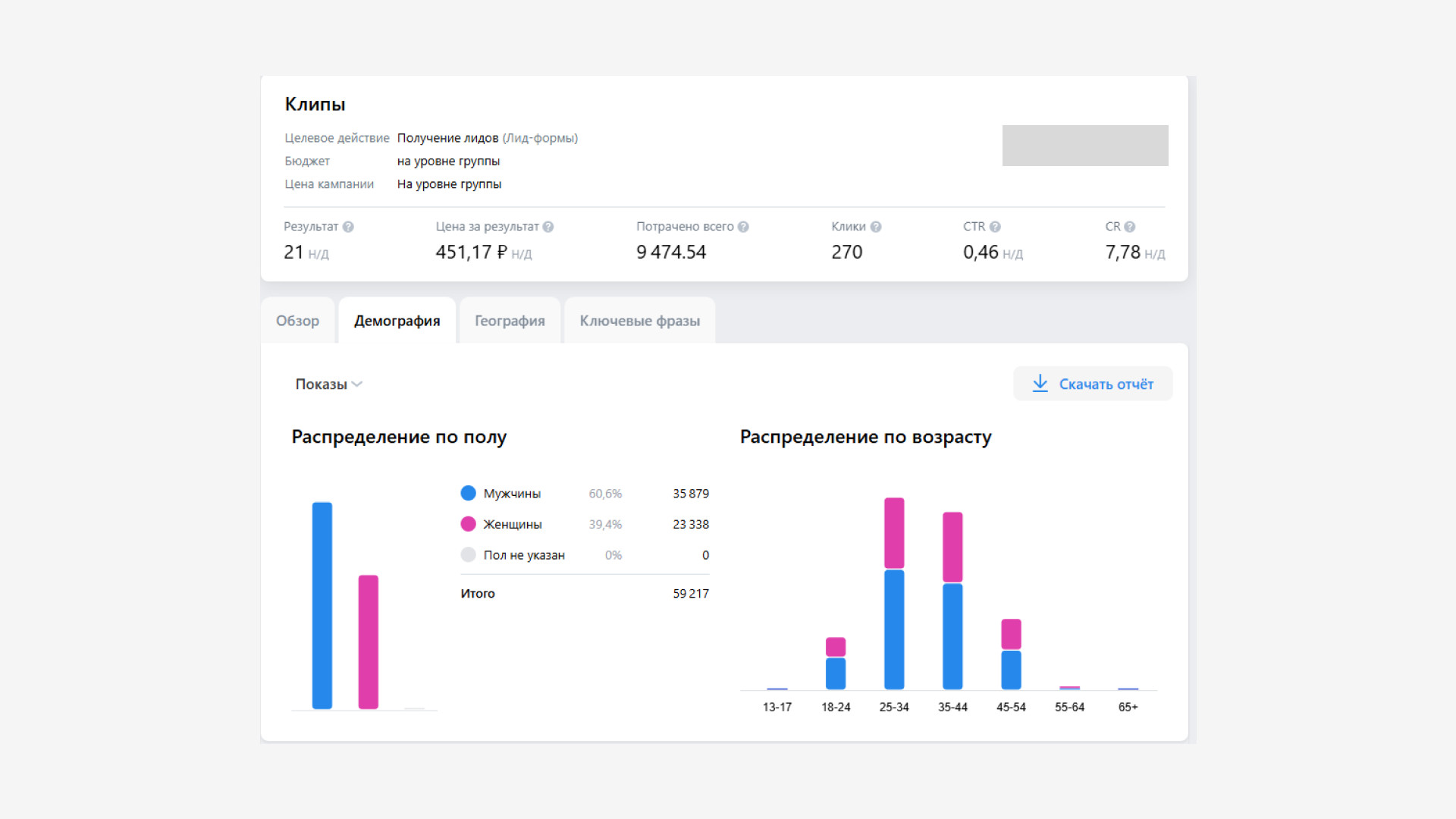The image size is (1456, 819).
Task: Toggle Пол не указан legend dot
Action: (468, 555)
